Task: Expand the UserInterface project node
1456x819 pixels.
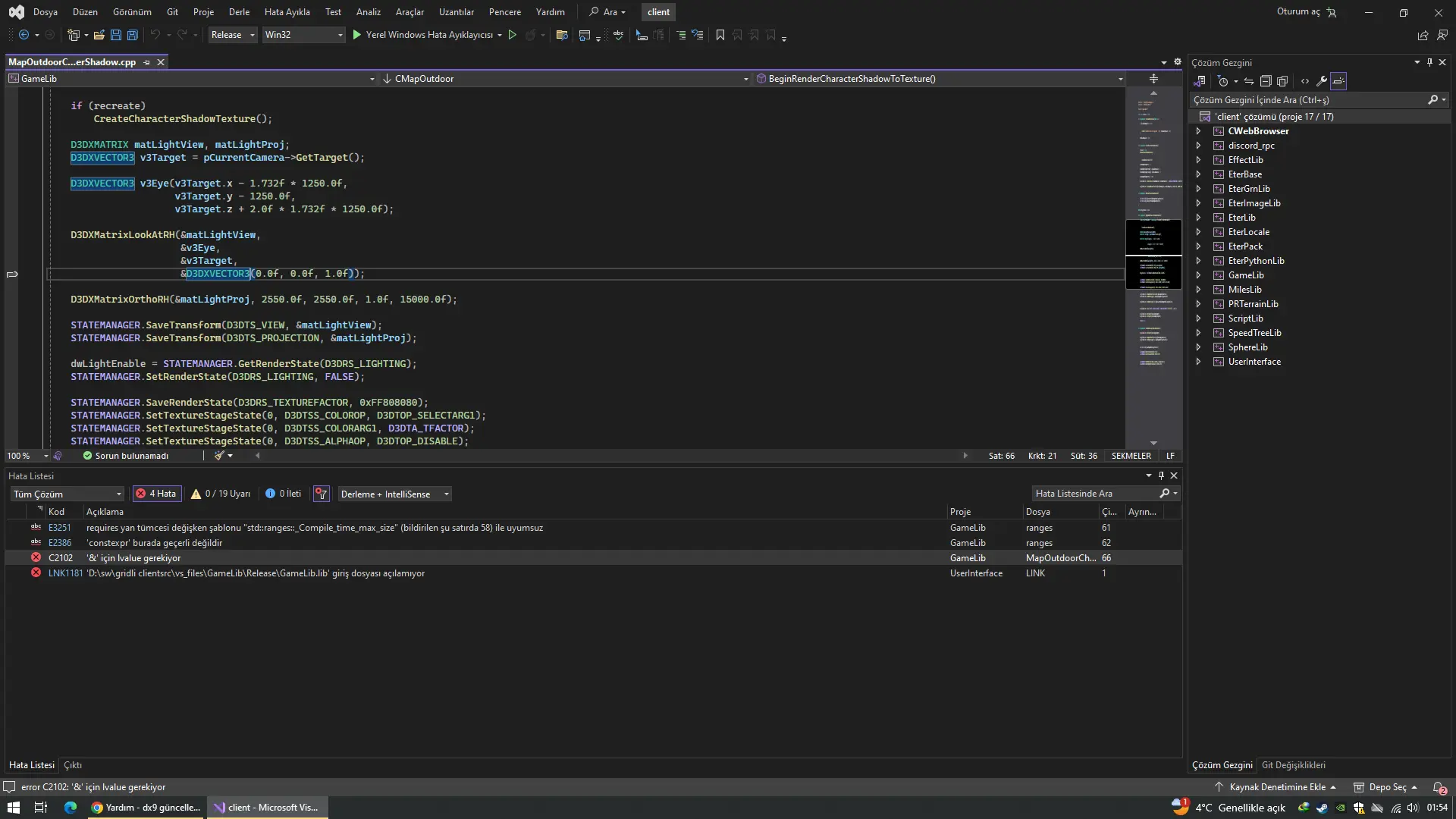Action: 1198,362
